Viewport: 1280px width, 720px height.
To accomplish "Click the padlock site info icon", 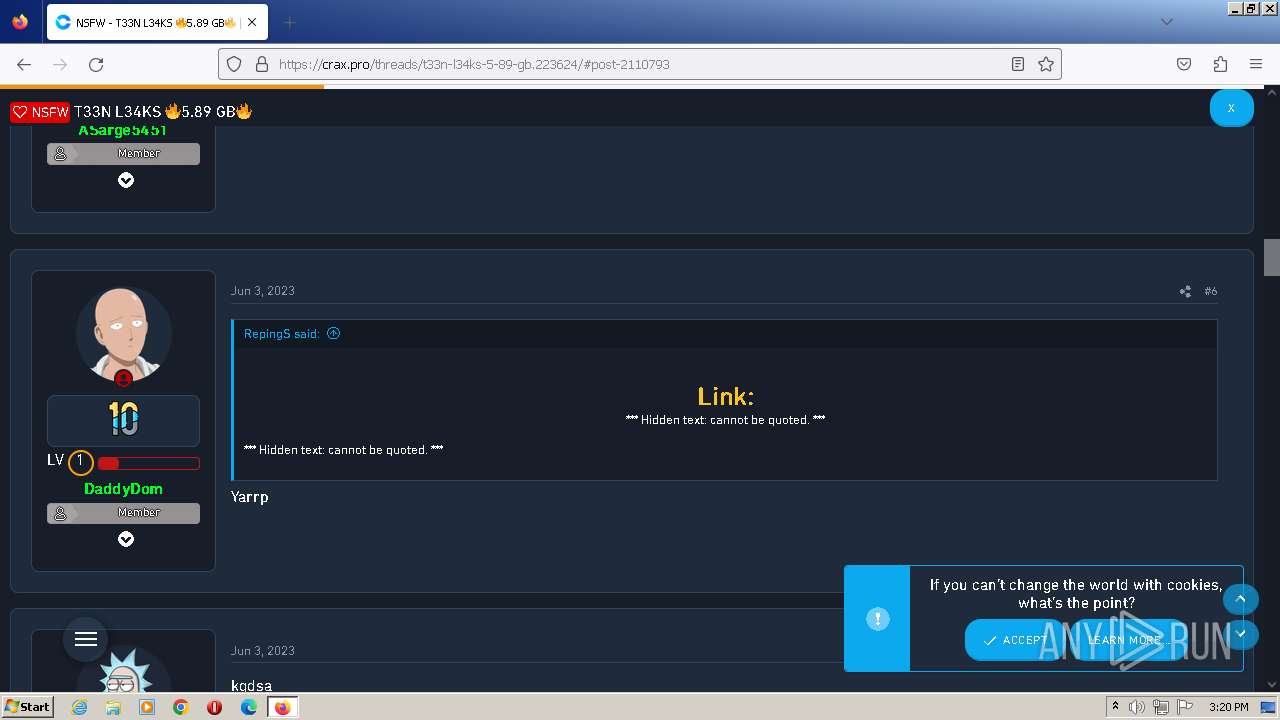I will point(262,64).
